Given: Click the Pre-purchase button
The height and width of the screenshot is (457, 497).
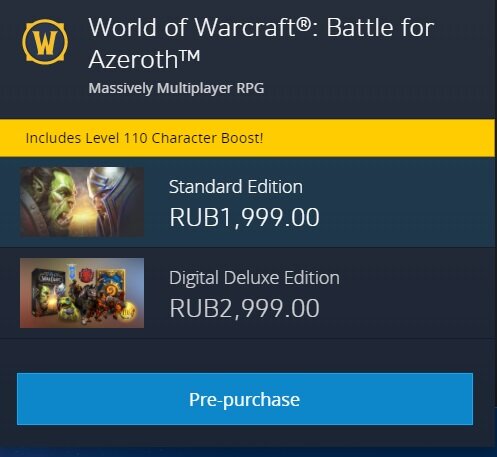Looking at the screenshot, I should click(x=245, y=399).
